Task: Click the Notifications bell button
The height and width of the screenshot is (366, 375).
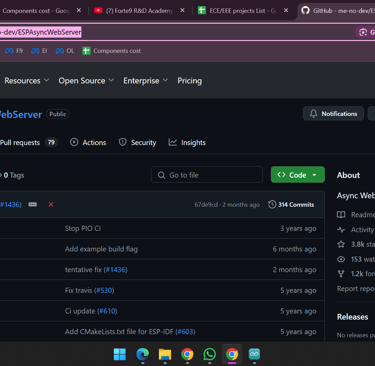Action: [333, 114]
